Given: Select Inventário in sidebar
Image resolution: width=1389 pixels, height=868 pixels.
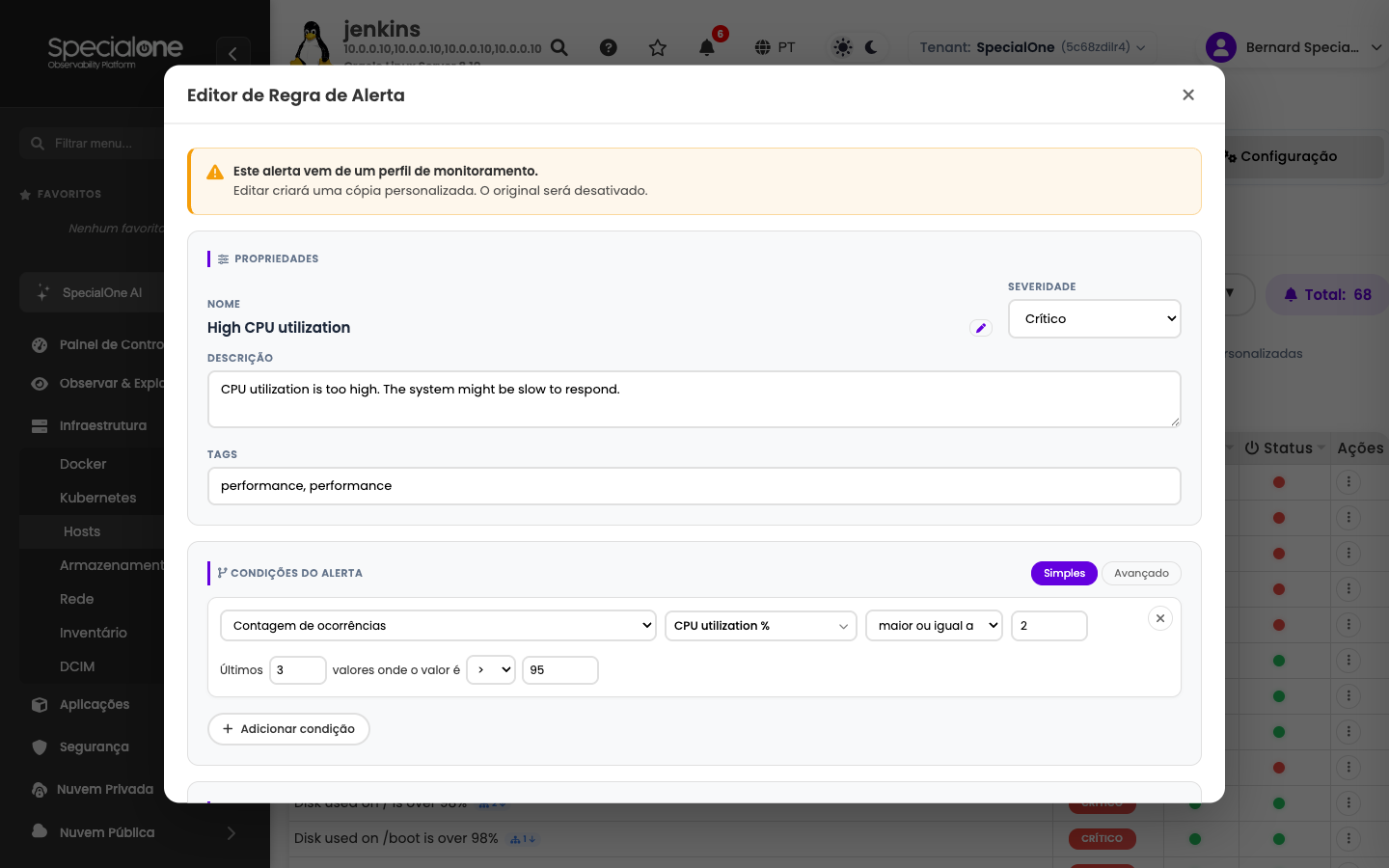Looking at the screenshot, I should click(94, 633).
